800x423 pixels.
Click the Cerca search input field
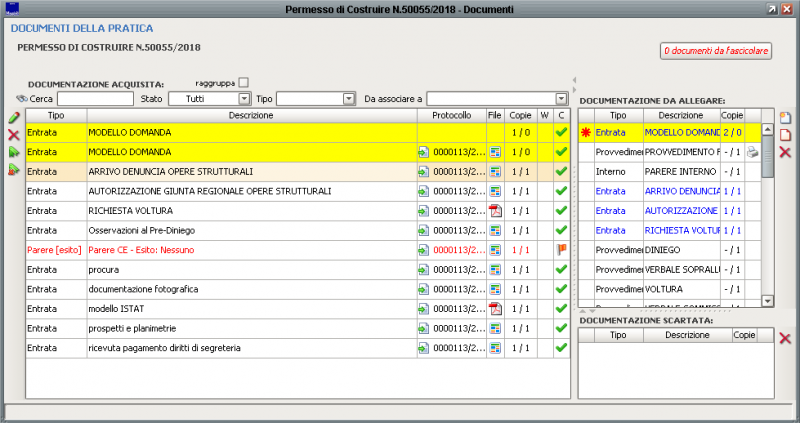pyautogui.click(x=95, y=98)
